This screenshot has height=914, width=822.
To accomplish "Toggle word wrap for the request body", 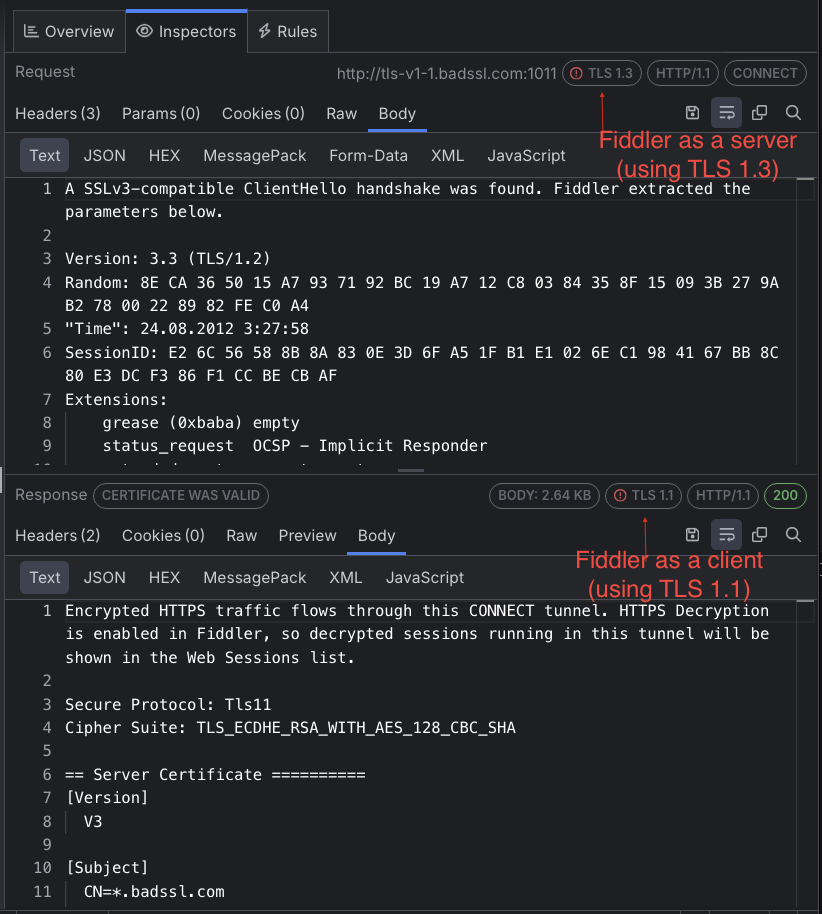I will (726, 113).
